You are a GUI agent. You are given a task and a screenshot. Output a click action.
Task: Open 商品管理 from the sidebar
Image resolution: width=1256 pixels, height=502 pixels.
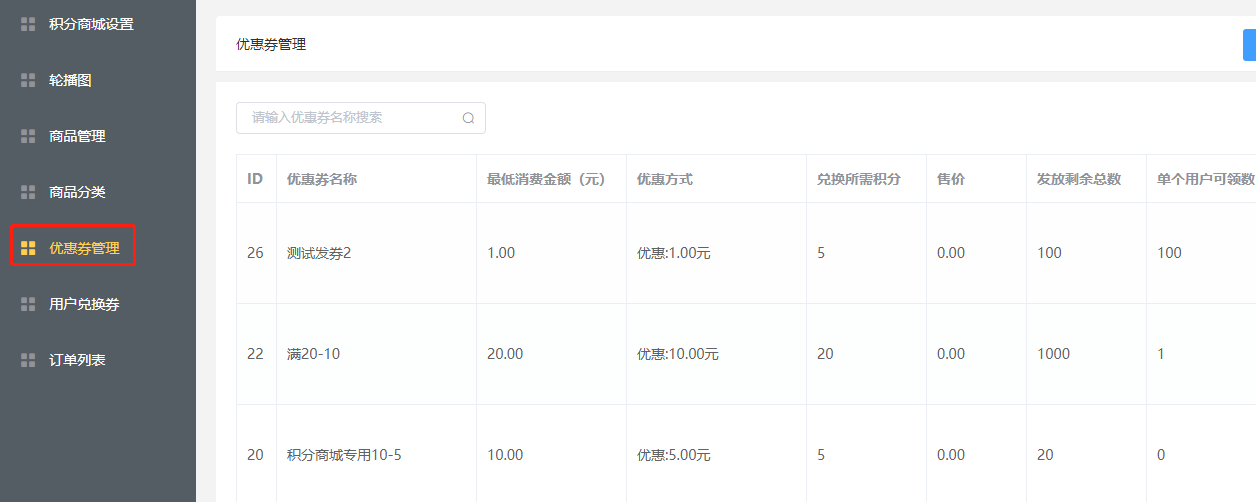click(x=77, y=136)
